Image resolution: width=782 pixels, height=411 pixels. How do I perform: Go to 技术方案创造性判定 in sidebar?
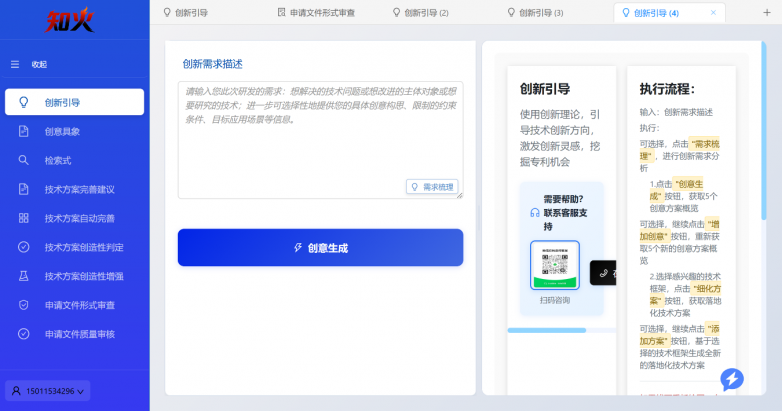tap(83, 247)
